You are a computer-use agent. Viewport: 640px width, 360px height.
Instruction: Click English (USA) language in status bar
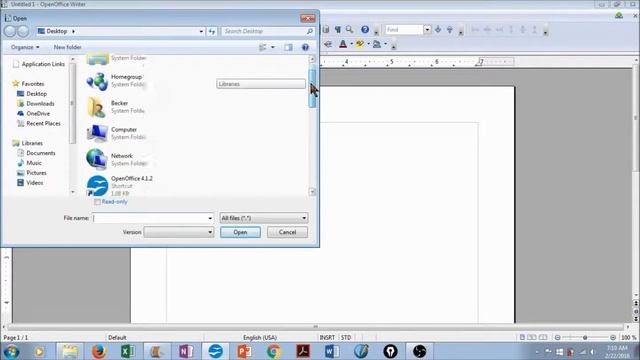click(x=260, y=338)
